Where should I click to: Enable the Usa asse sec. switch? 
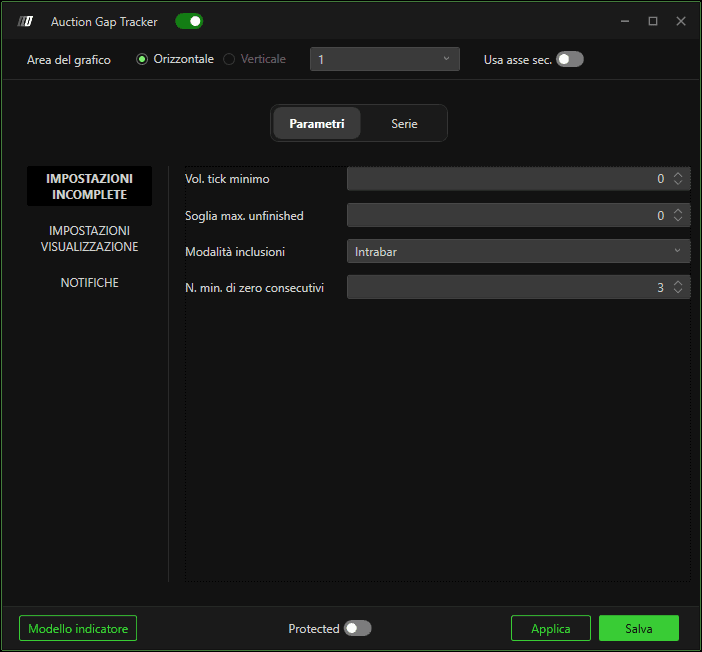pyautogui.click(x=569, y=59)
